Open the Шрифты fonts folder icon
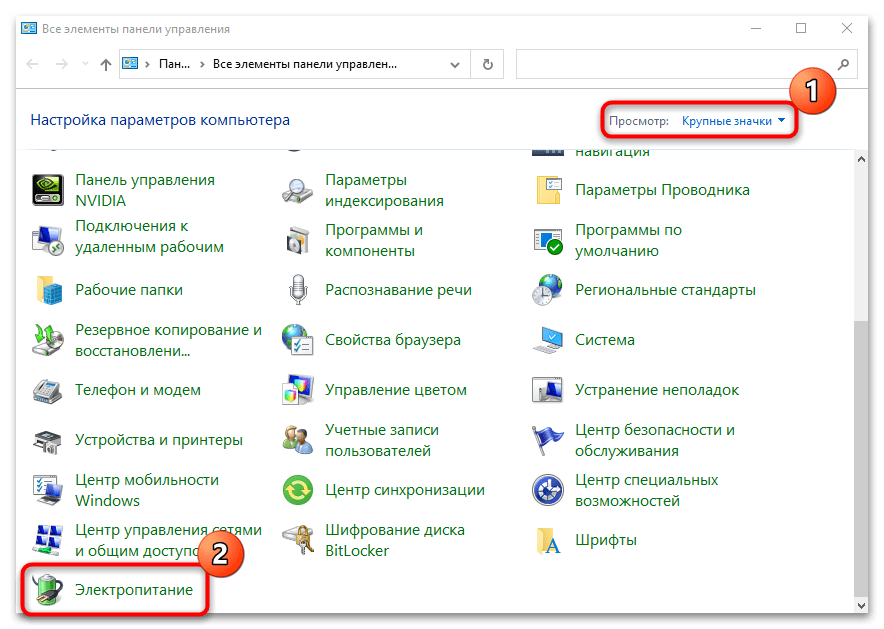Viewport: 884px width, 629px height. [548, 540]
